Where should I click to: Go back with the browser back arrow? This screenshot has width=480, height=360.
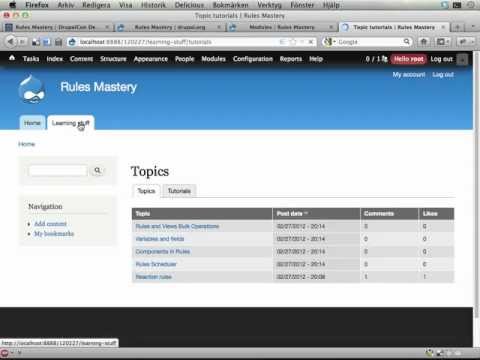click(x=11, y=42)
